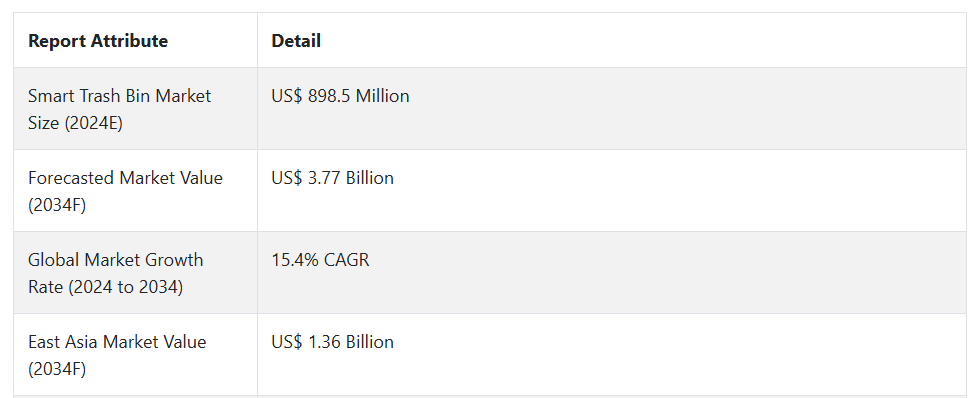Click the word Billion in the East Asia row
Image resolution: width=976 pixels, height=398 pixels.
tap(370, 342)
